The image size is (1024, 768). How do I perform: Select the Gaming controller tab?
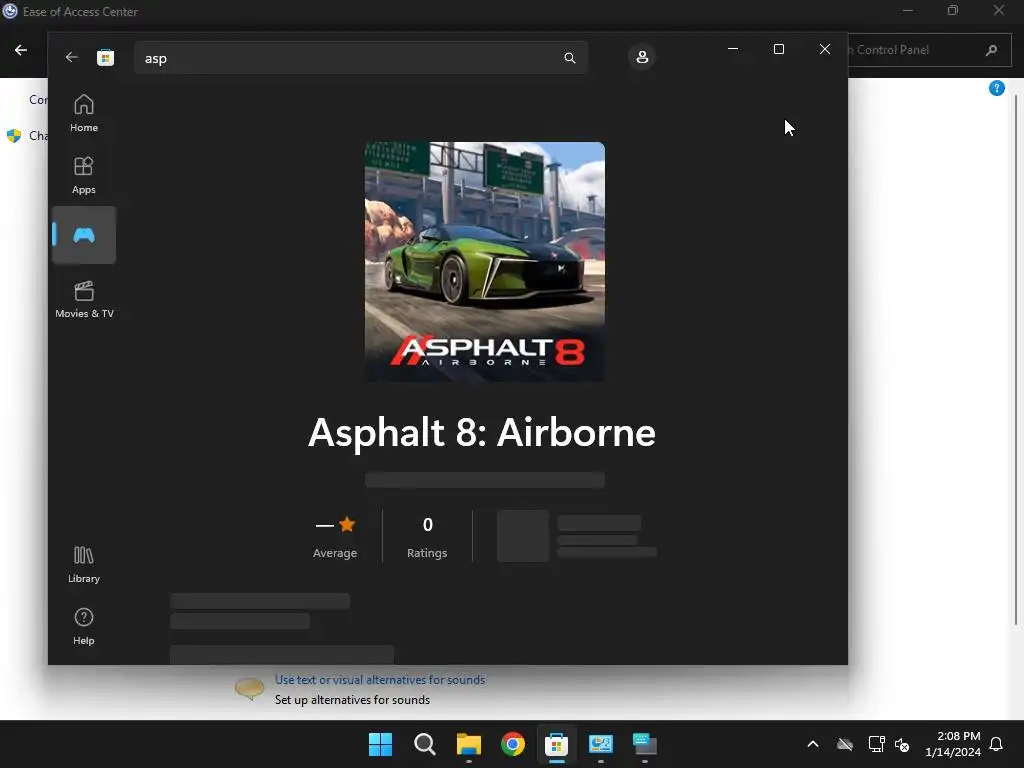84,235
